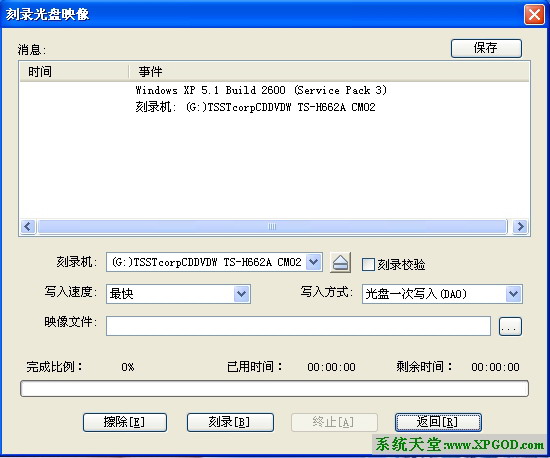The width and height of the screenshot is (550, 458).
Task: Click the right scroll arrow in message list
Action: pyautogui.click(x=521, y=227)
